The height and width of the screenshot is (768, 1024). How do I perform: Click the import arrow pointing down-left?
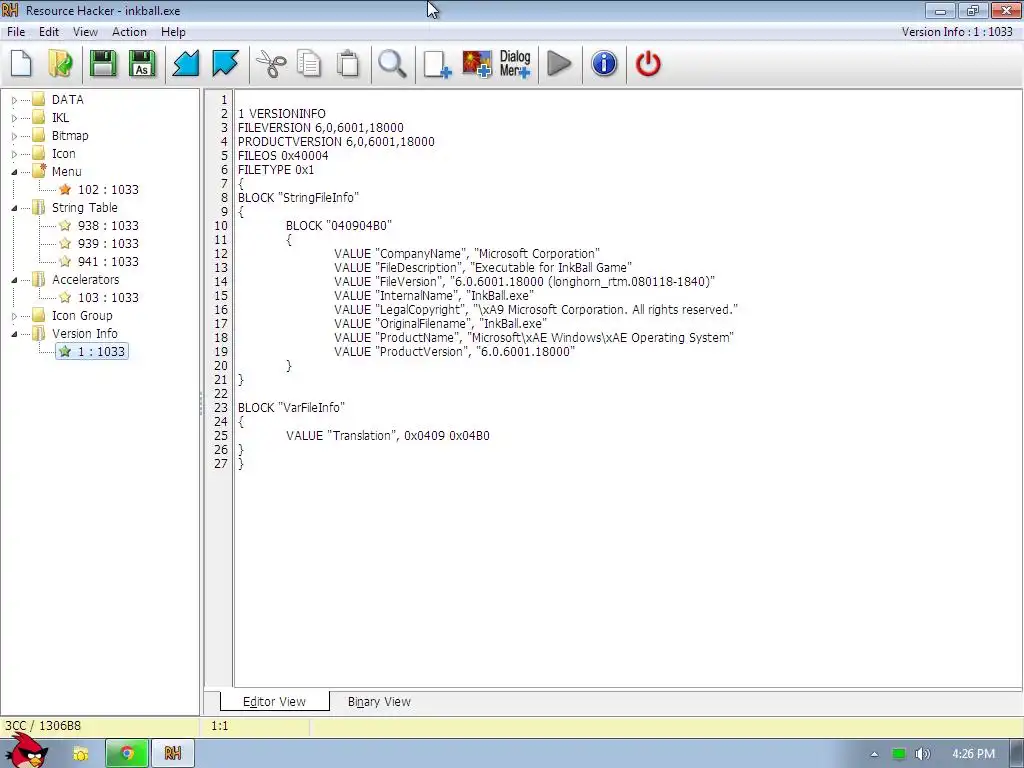click(185, 64)
